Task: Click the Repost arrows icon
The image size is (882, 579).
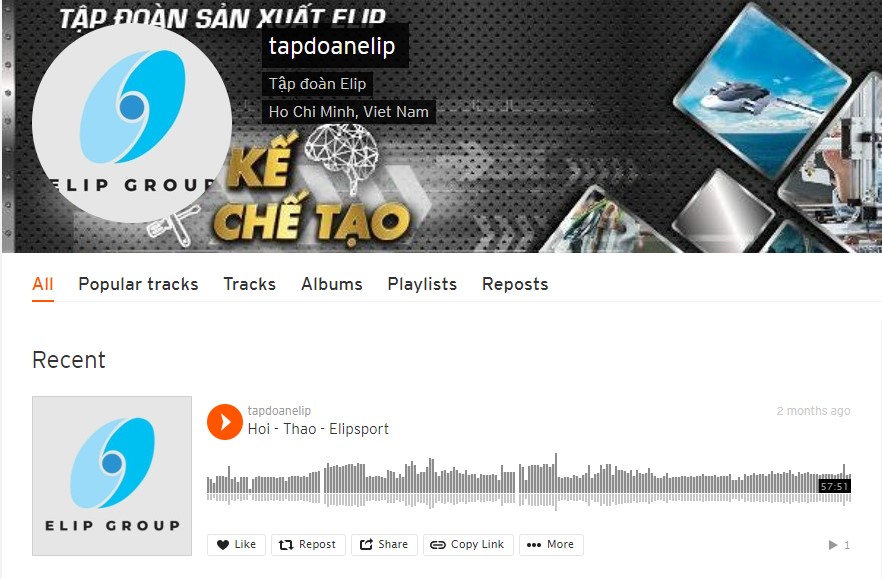Action: click(286, 545)
